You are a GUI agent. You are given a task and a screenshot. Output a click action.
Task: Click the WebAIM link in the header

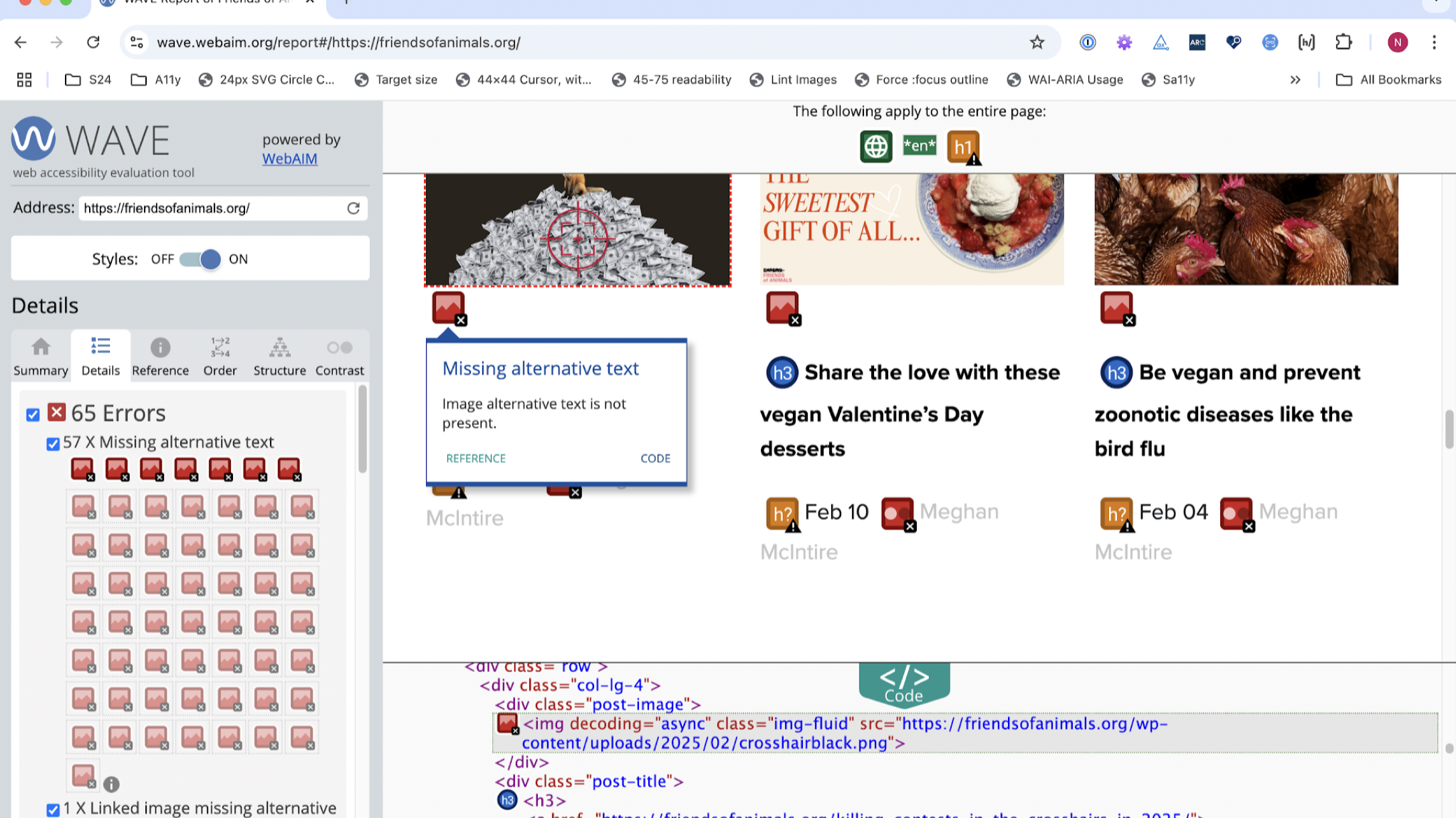(x=289, y=159)
